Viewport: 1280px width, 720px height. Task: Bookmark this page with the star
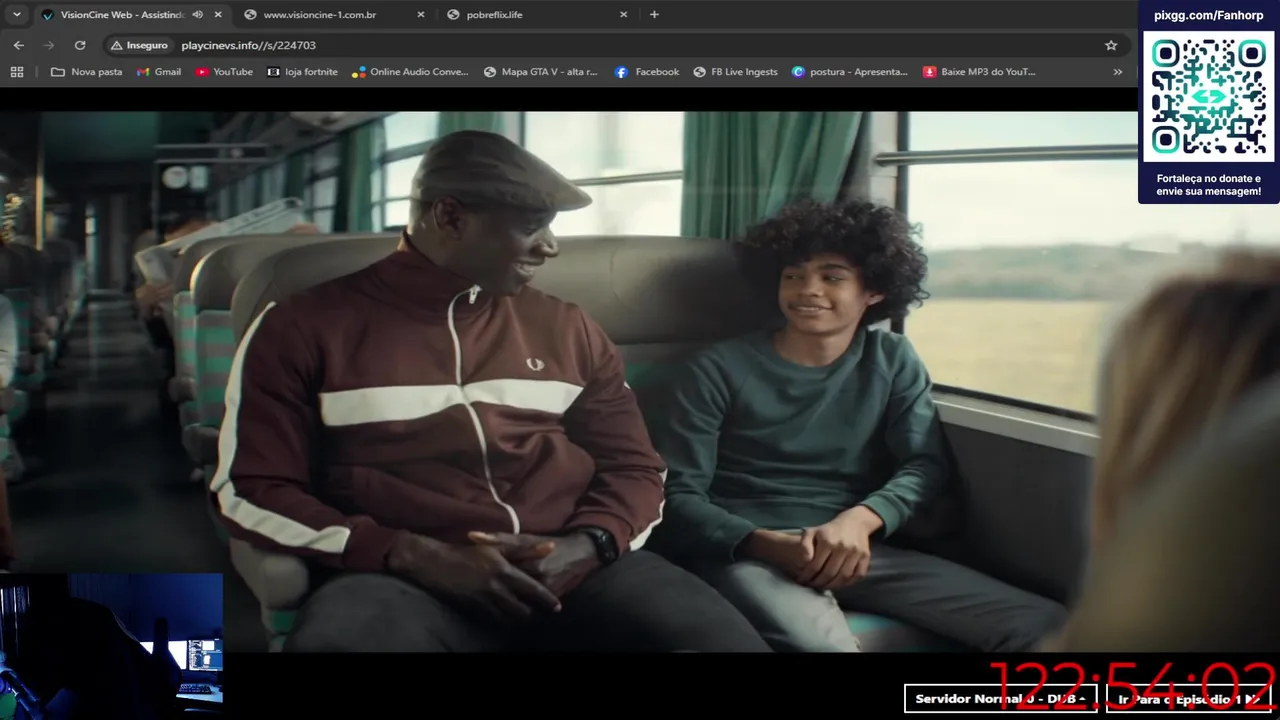pos(1111,45)
